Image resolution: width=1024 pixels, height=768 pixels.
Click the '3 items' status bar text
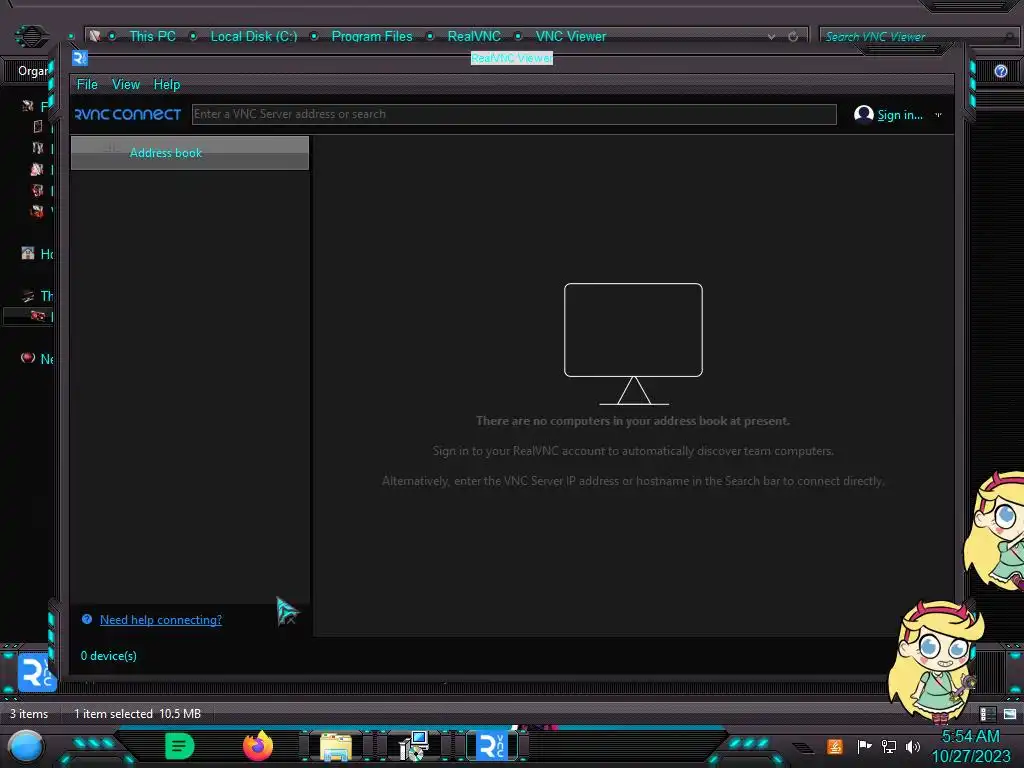(29, 714)
